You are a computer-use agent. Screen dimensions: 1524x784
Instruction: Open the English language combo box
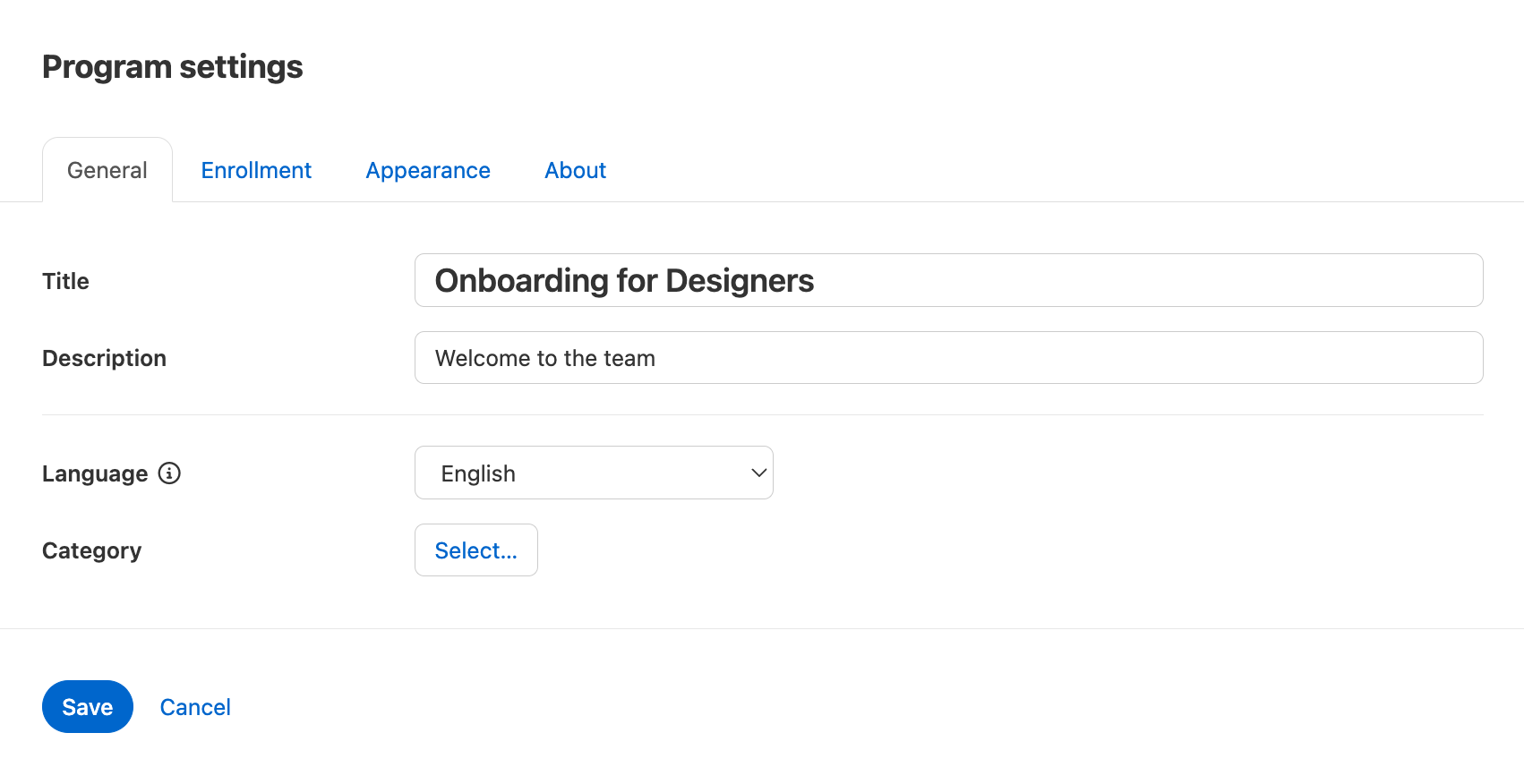click(593, 473)
